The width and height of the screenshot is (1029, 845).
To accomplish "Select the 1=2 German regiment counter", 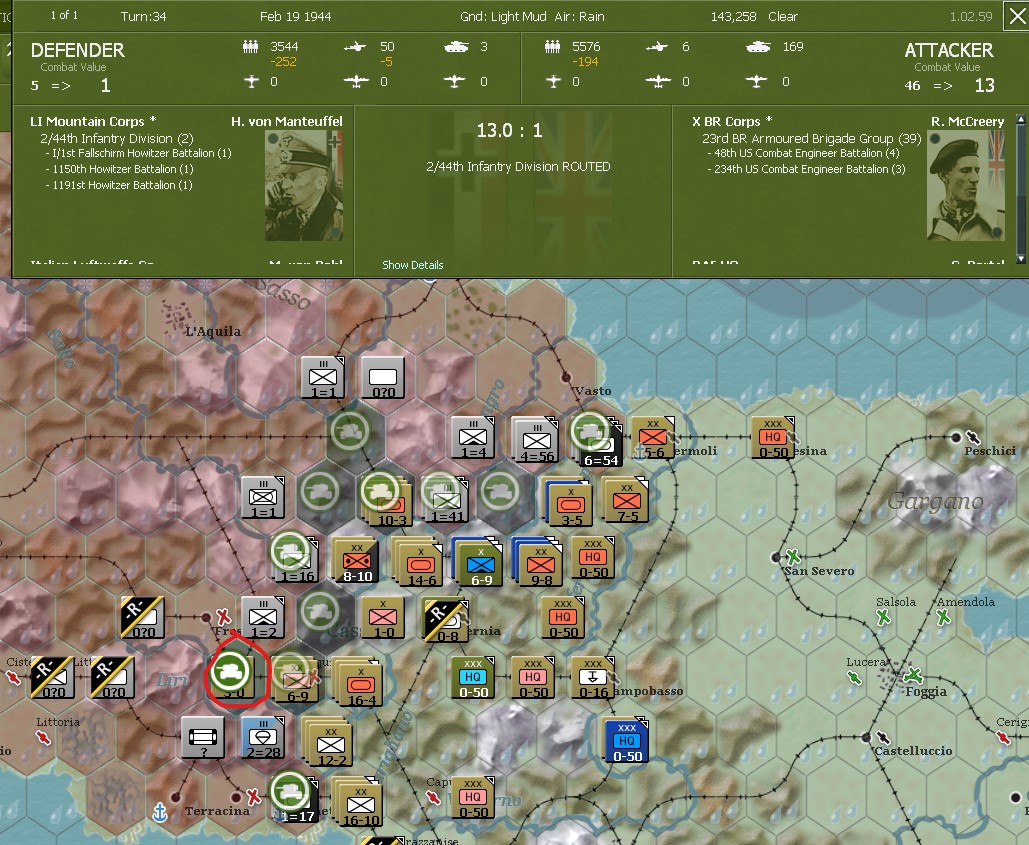I will pyautogui.click(x=262, y=617).
